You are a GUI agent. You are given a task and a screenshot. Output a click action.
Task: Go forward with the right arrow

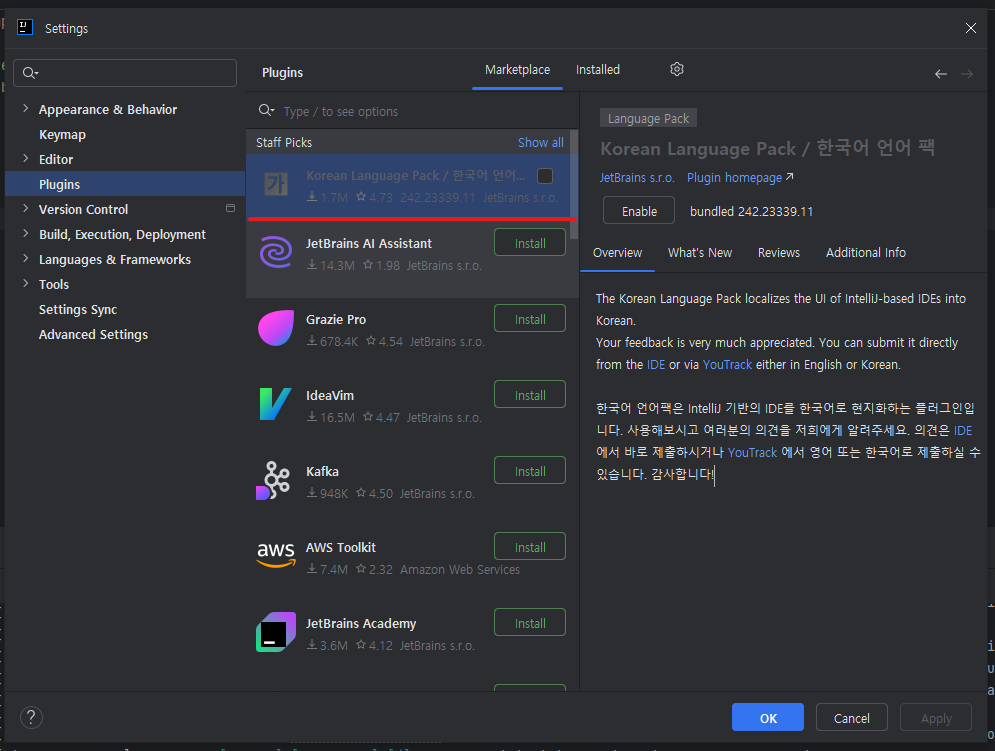pyautogui.click(x=966, y=74)
